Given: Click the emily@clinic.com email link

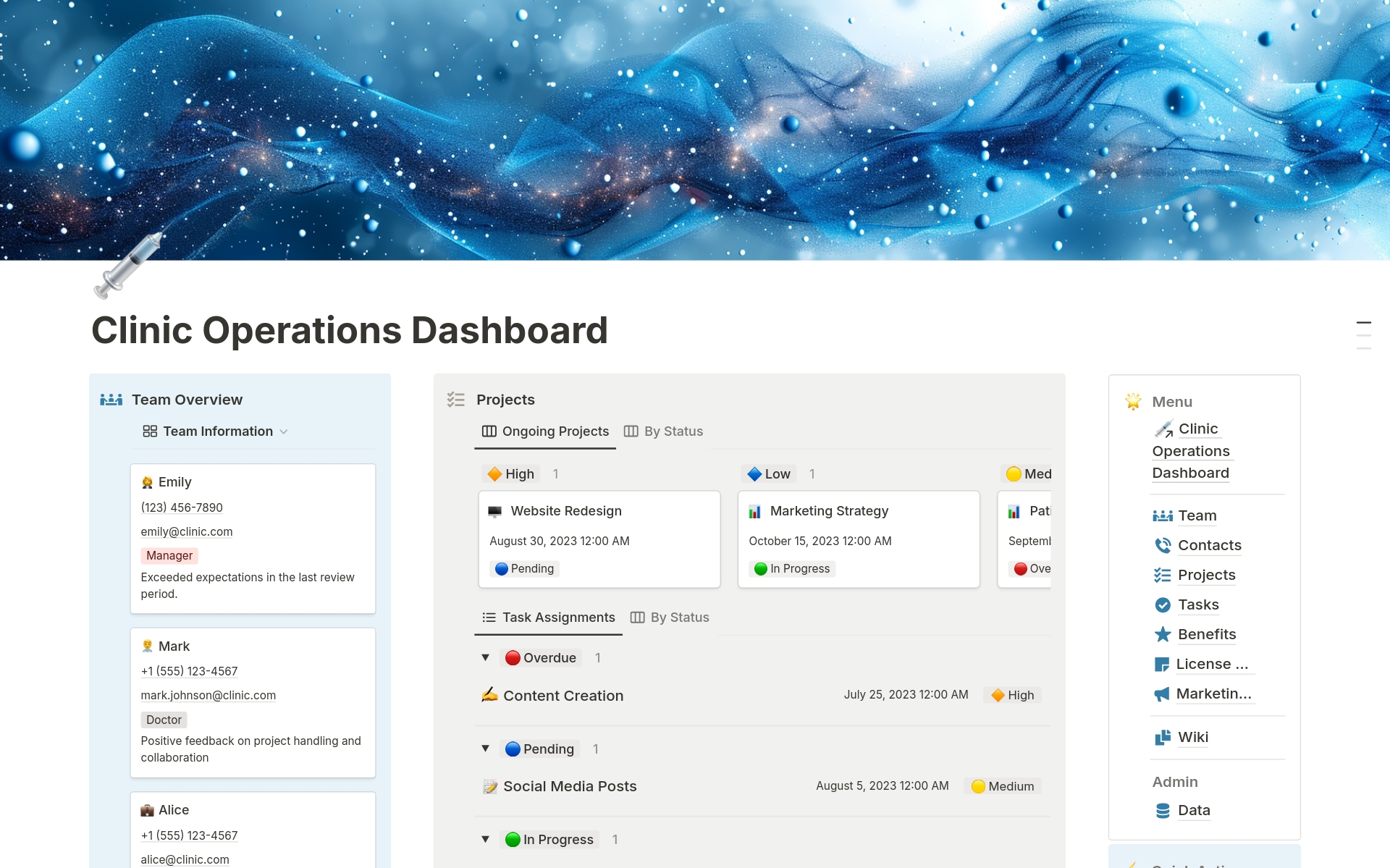Looking at the screenshot, I should click(x=186, y=531).
